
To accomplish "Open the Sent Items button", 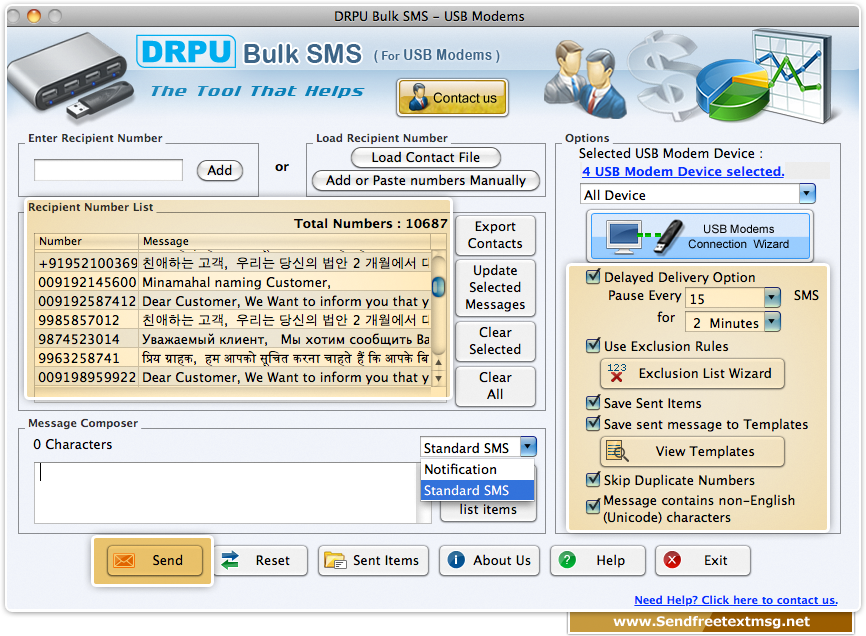I will (373, 560).
